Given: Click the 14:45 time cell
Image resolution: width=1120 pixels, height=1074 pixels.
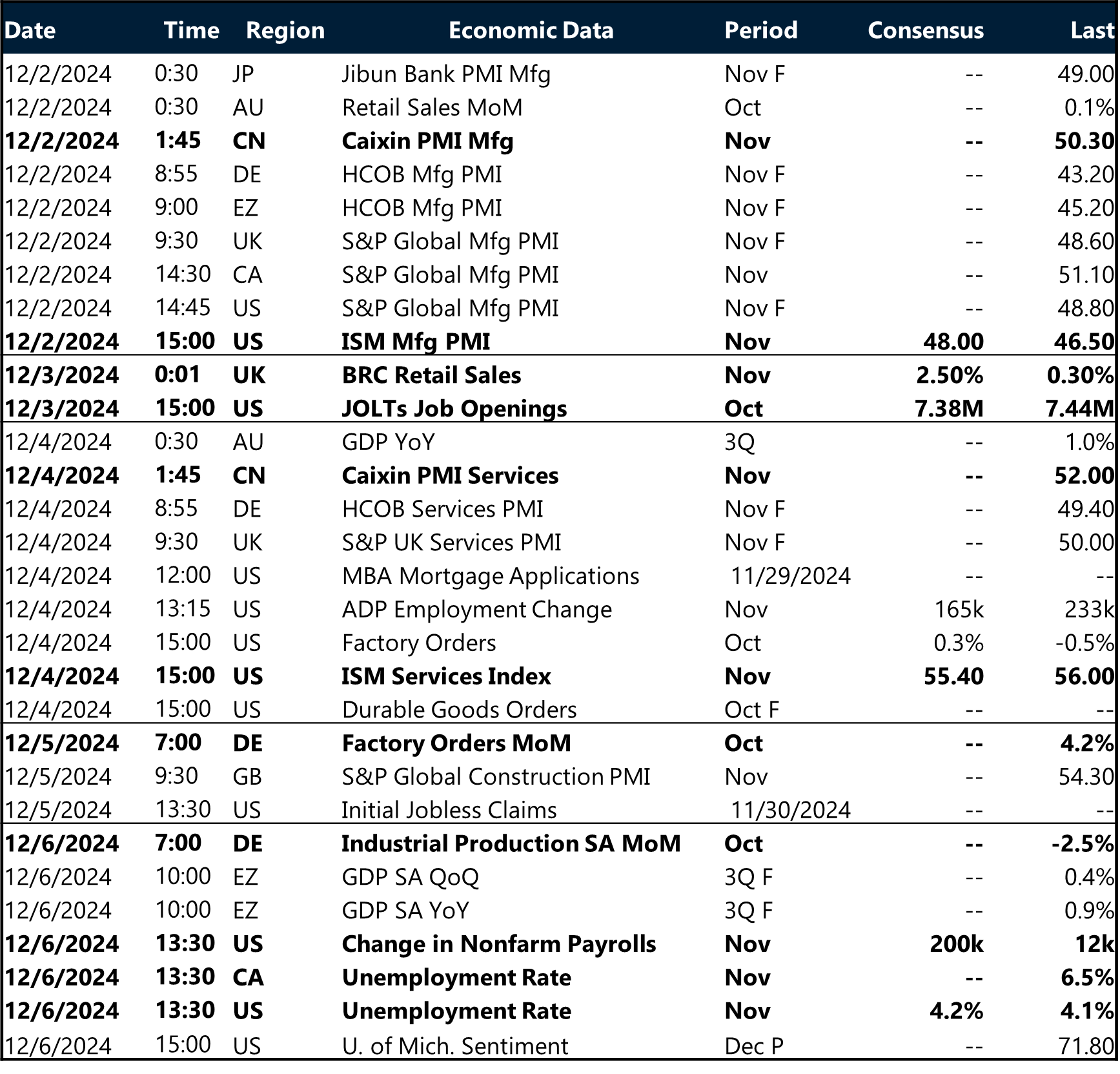Looking at the screenshot, I should 183,308.
